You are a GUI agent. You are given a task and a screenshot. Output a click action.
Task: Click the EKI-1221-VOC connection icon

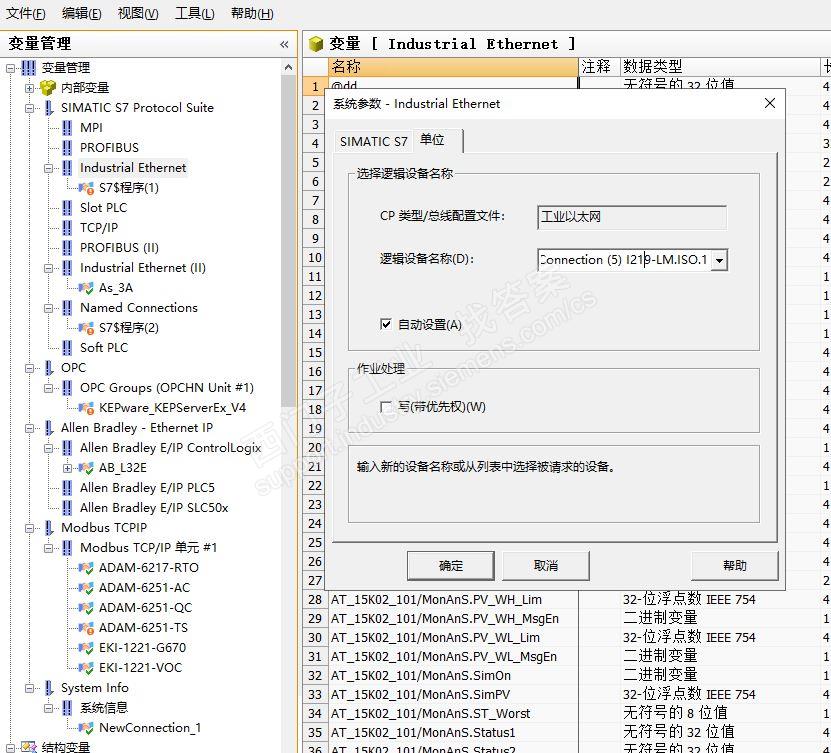coord(86,668)
